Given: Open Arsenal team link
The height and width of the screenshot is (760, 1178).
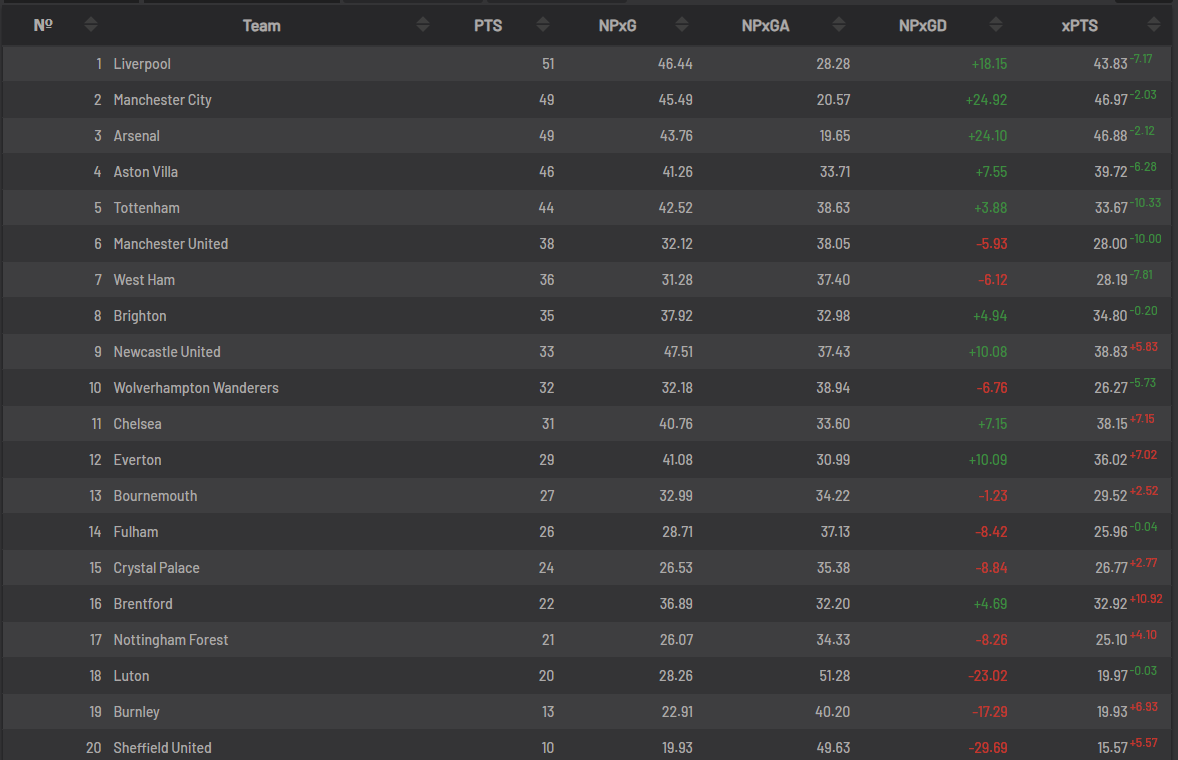Looking at the screenshot, I should (x=137, y=136).
